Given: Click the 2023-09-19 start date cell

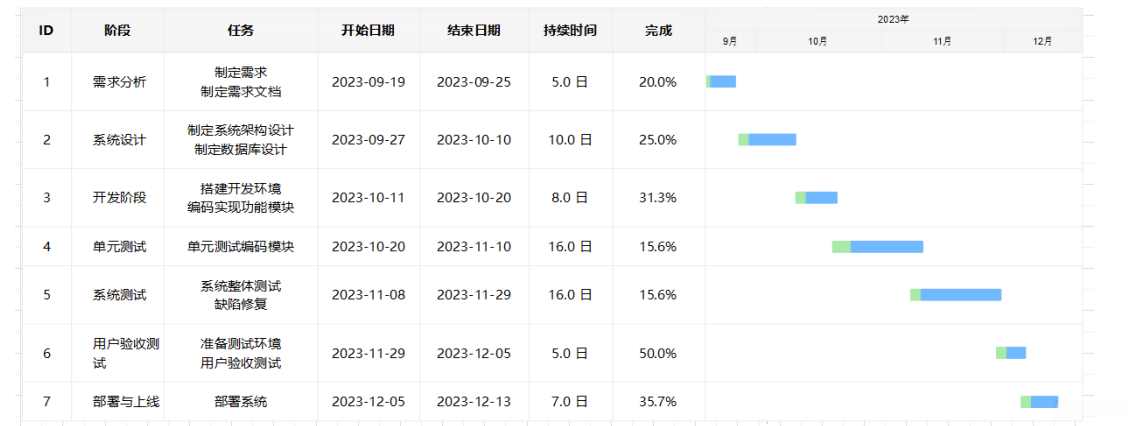Looking at the screenshot, I should click(x=368, y=82).
